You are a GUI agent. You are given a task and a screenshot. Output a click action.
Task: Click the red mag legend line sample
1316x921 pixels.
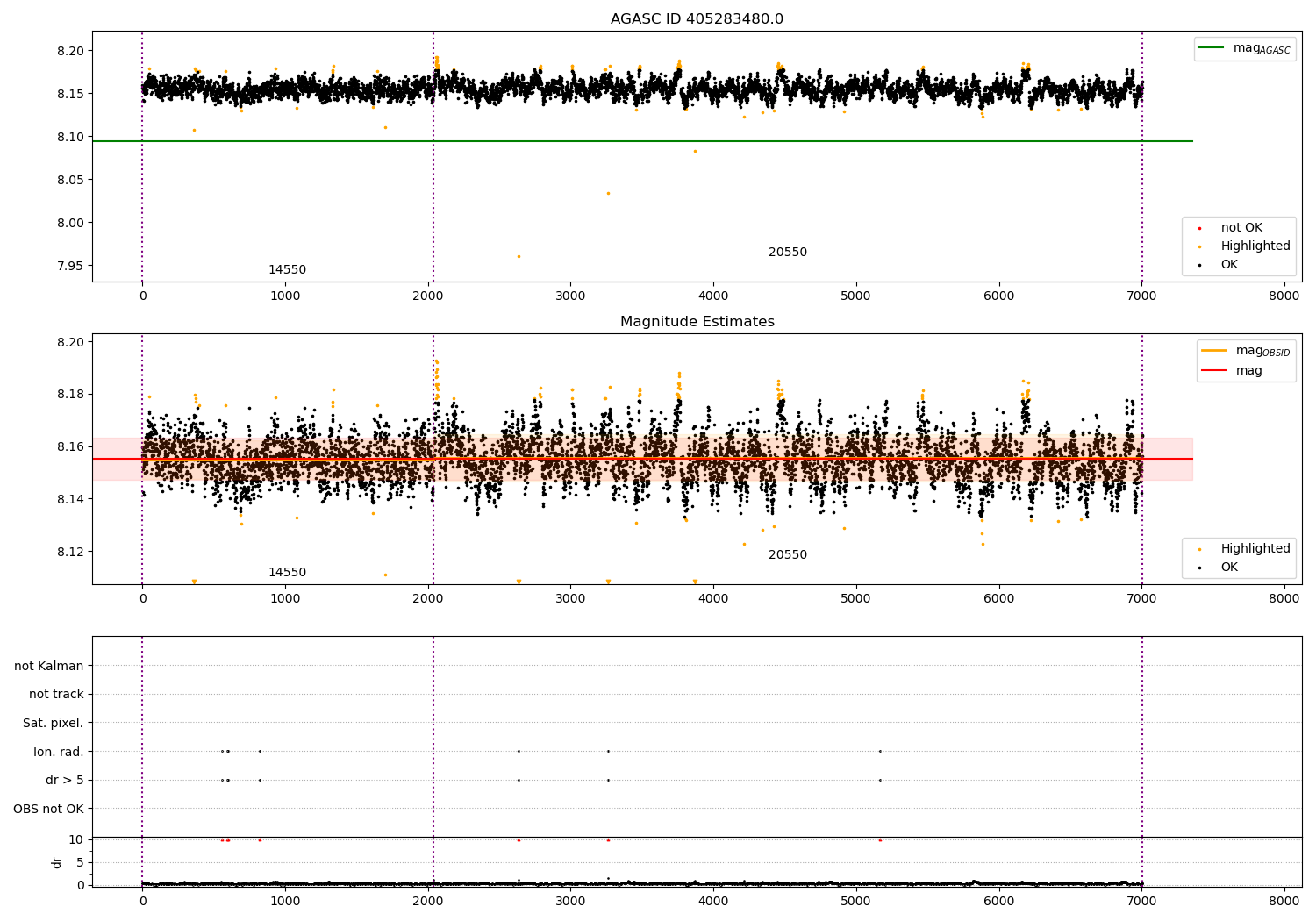(x=1215, y=371)
